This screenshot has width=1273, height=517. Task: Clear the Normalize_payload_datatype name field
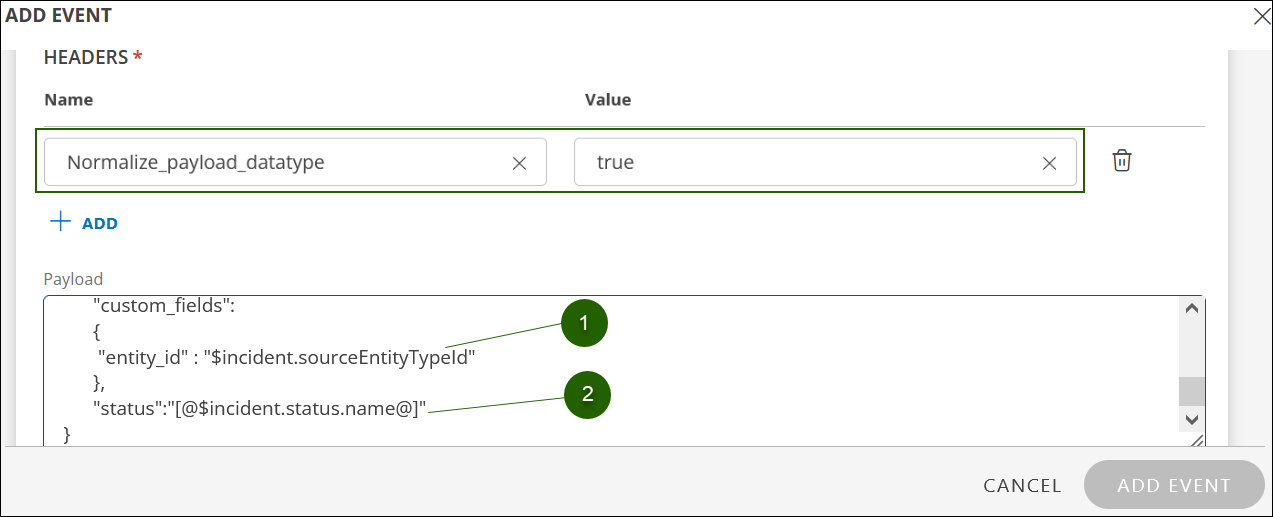coord(519,163)
